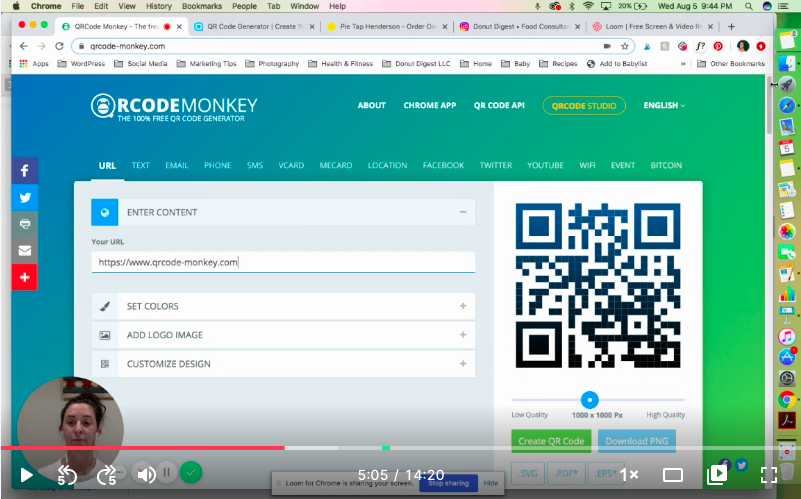
Task: Open the CHROME APP link
Action: (430, 105)
